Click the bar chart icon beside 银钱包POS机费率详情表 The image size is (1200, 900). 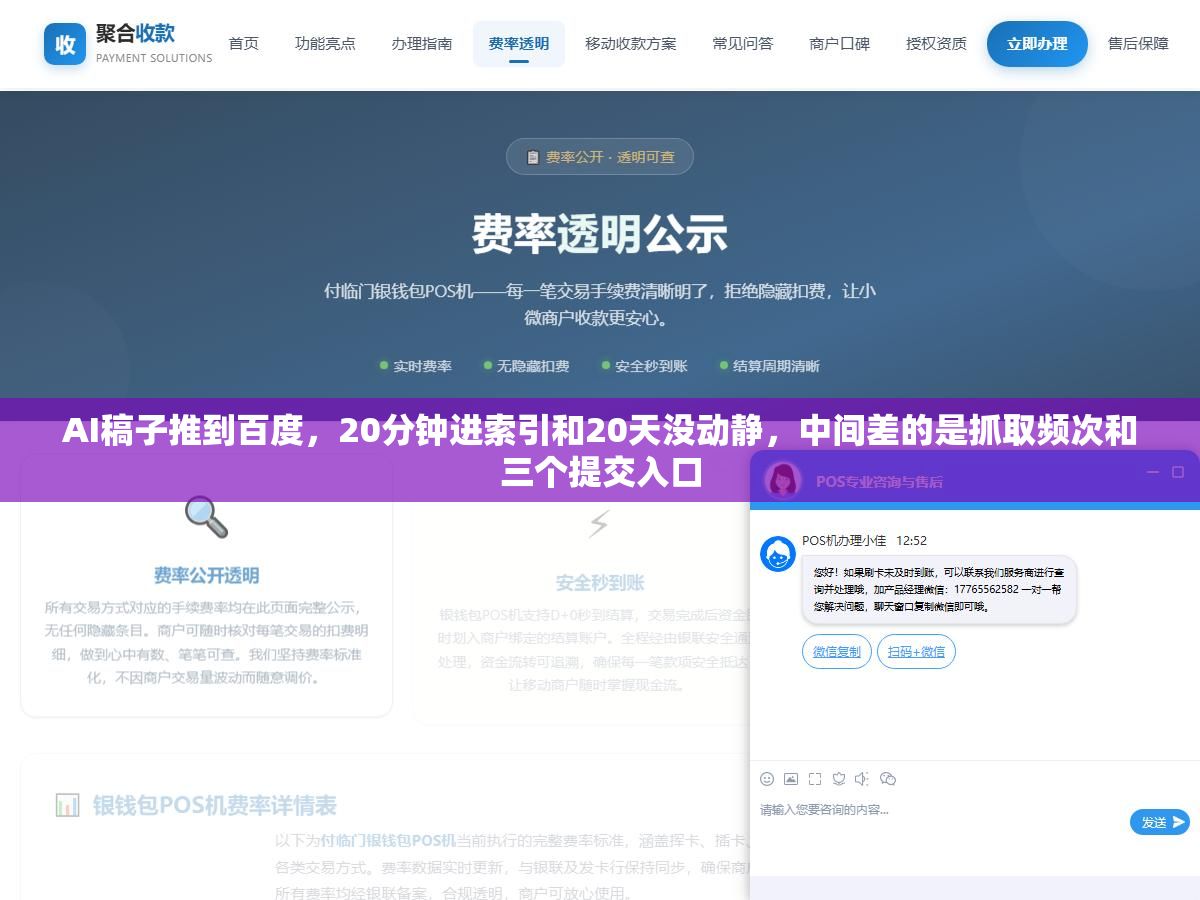pos(67,805)
